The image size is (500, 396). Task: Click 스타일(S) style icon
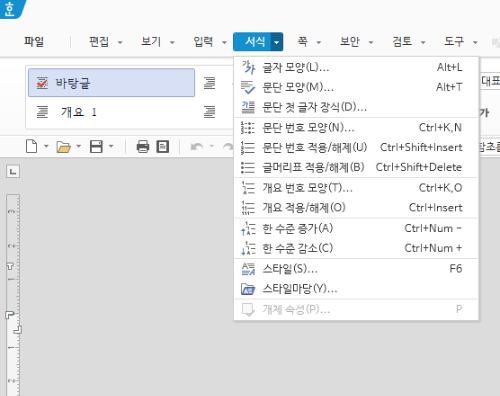click(x=248, y=269)
